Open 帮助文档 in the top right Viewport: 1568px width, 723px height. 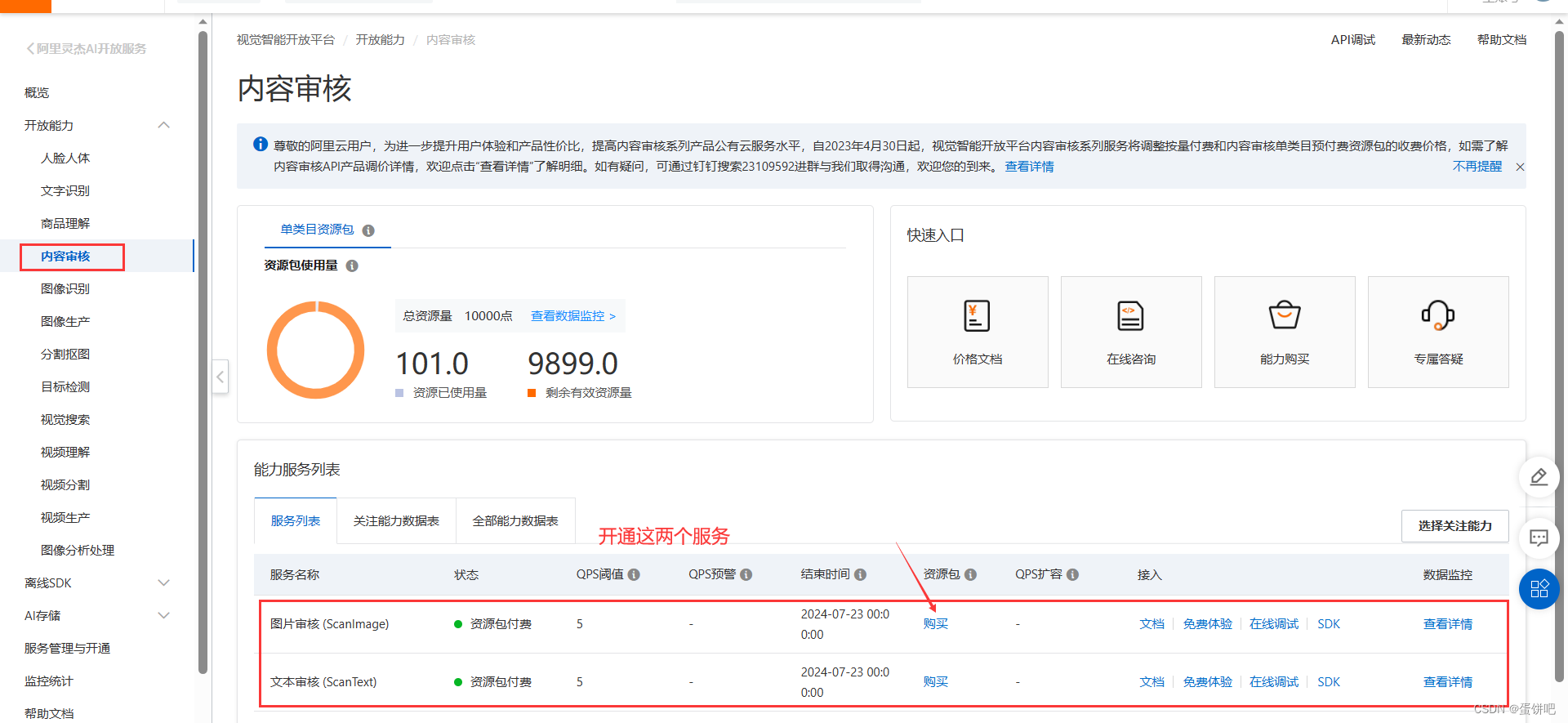click(x=1502, y=39)
